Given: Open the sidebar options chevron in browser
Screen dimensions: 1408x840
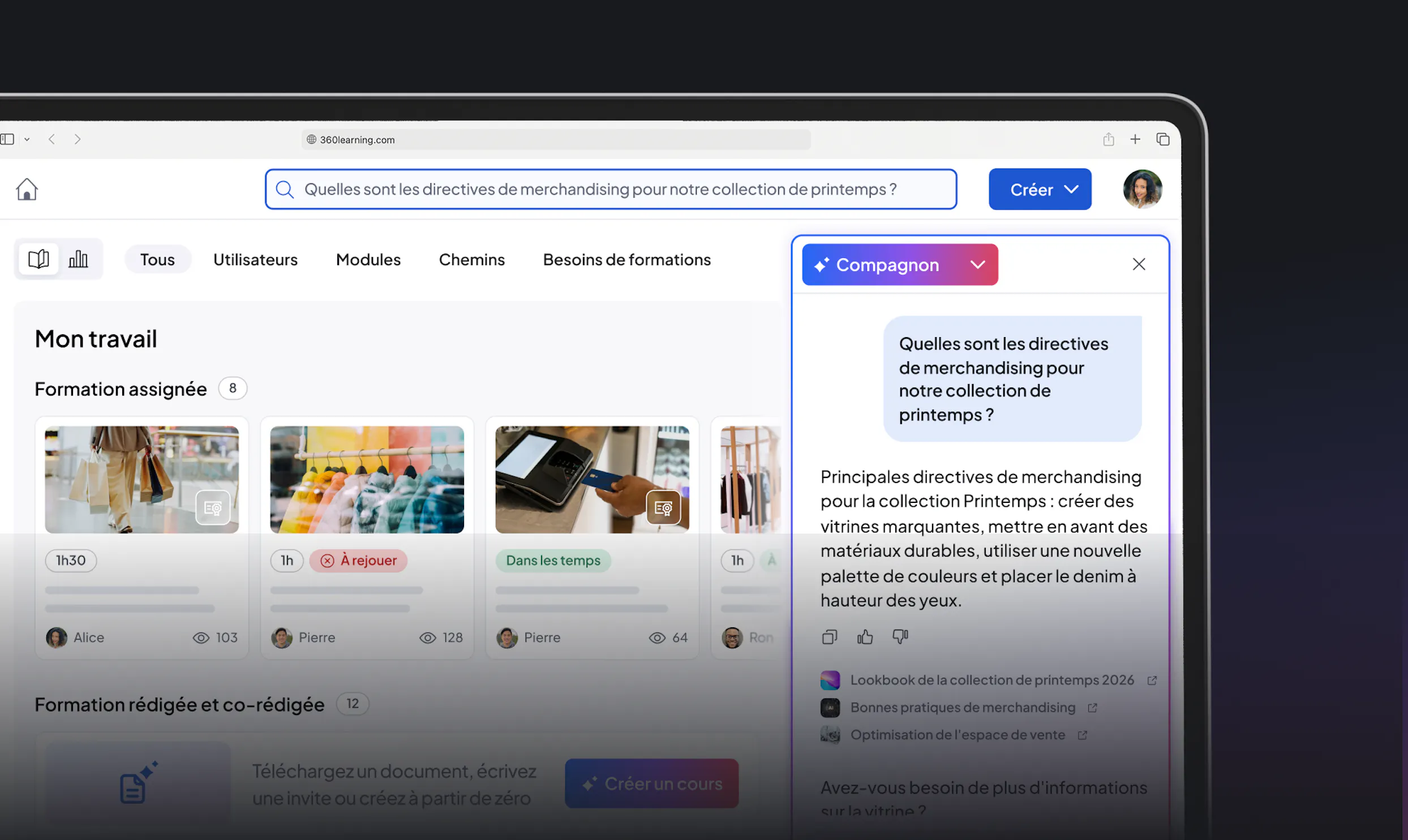Looking at the screenshot, I should 27,139.
